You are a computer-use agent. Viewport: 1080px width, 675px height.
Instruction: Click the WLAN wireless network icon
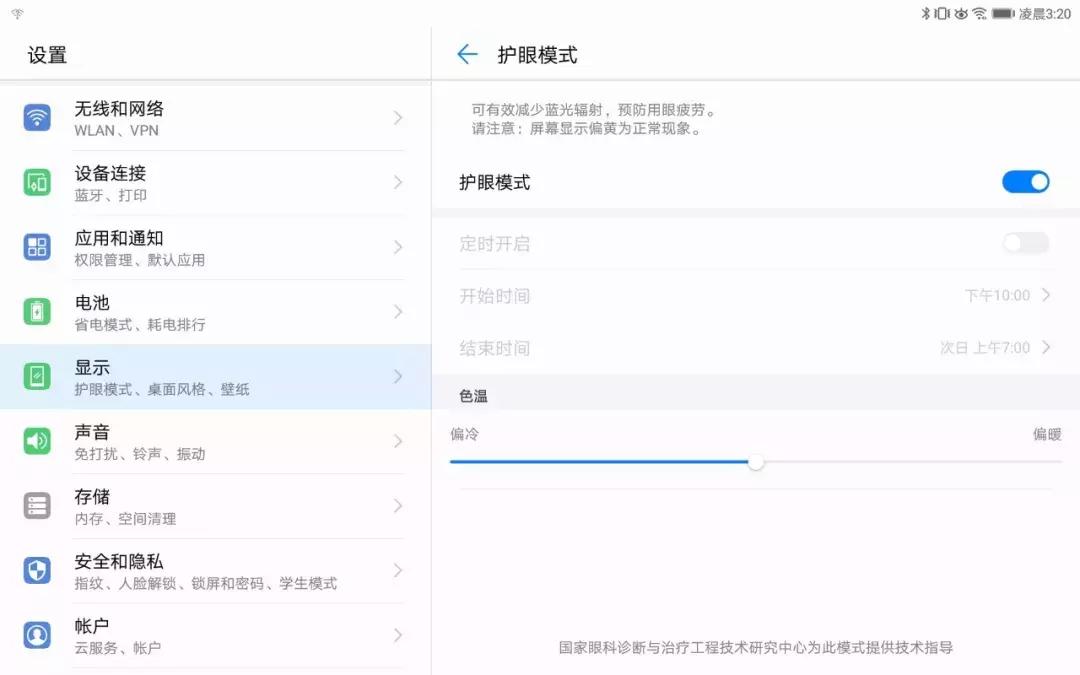[x=37, y=117]
